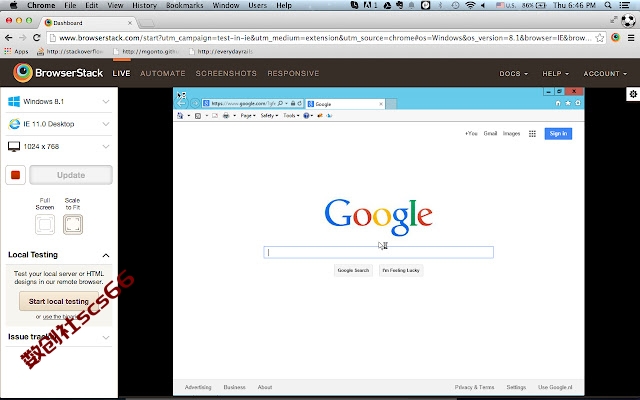Close the Google tab in IE

tap(381, 104)
